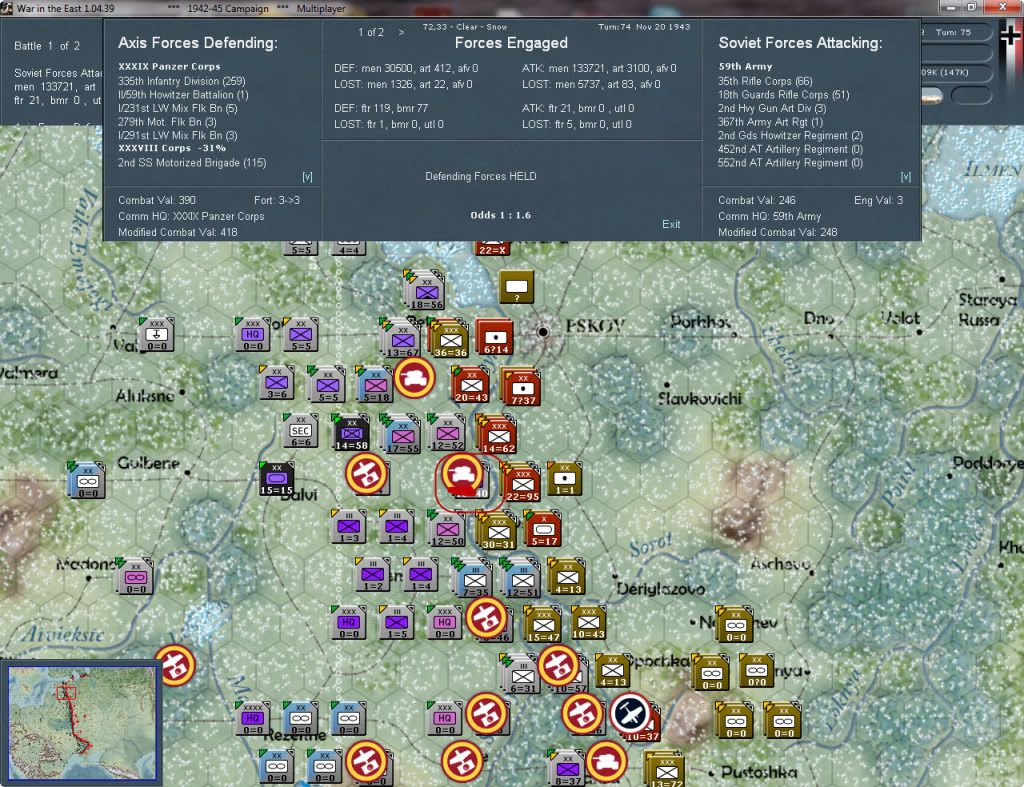Viewport: 1024px width, 787px height.
Task: Expand the Axis Forces Defending unit list
Action: coord(307,177)
